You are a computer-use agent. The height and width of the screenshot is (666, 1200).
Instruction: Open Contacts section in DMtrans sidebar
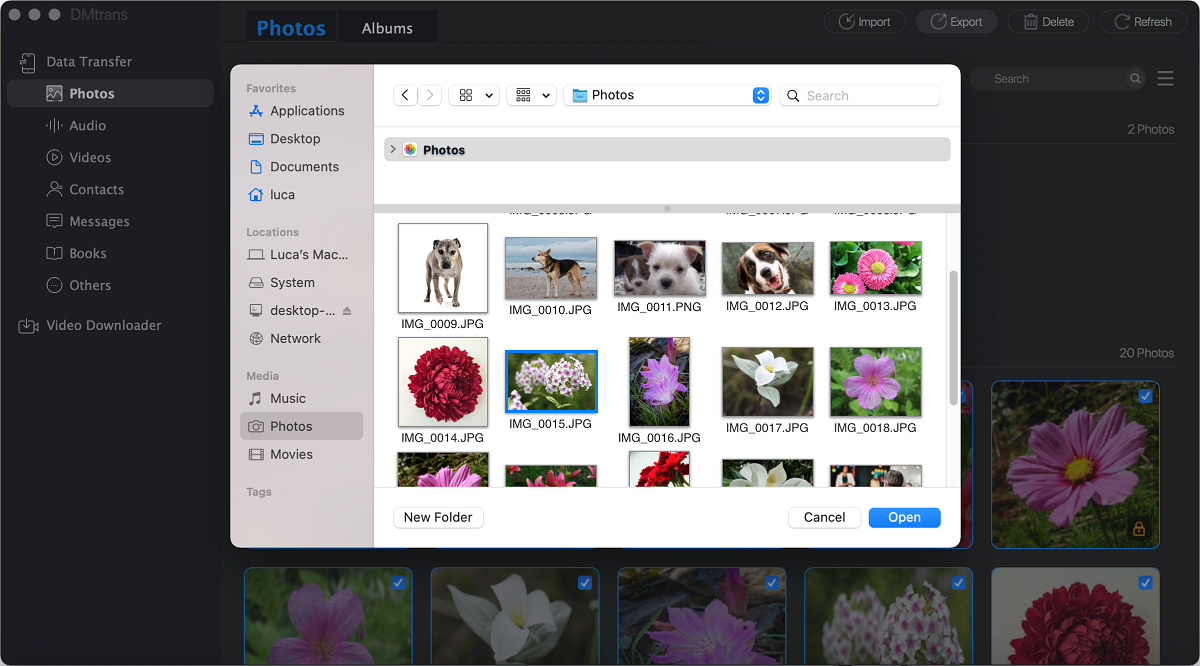point(84,189)
